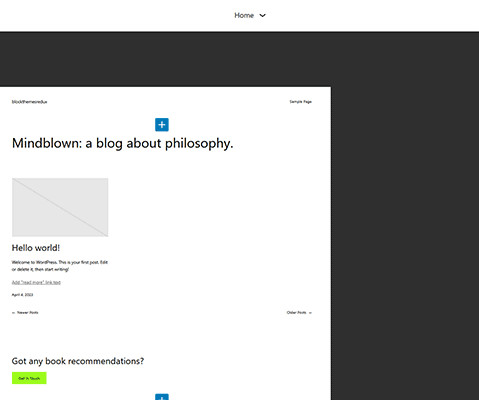Open the Hello world! post title
The height and width of the screenshot is (400, 479).
pos(36,248)
